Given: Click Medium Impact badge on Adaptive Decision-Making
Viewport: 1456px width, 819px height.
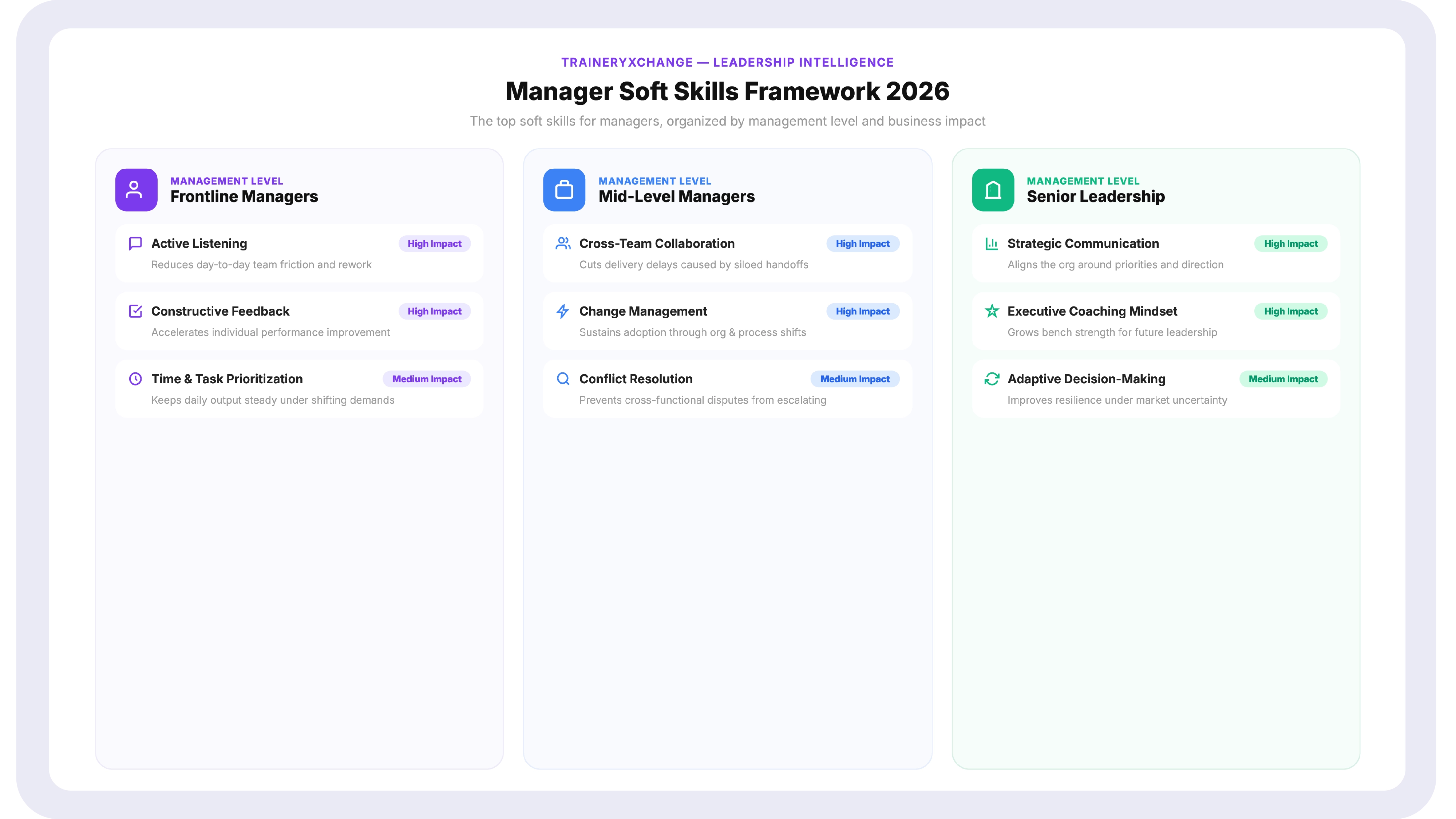Looking at the screenshot, I should [x=1283, y=379].
